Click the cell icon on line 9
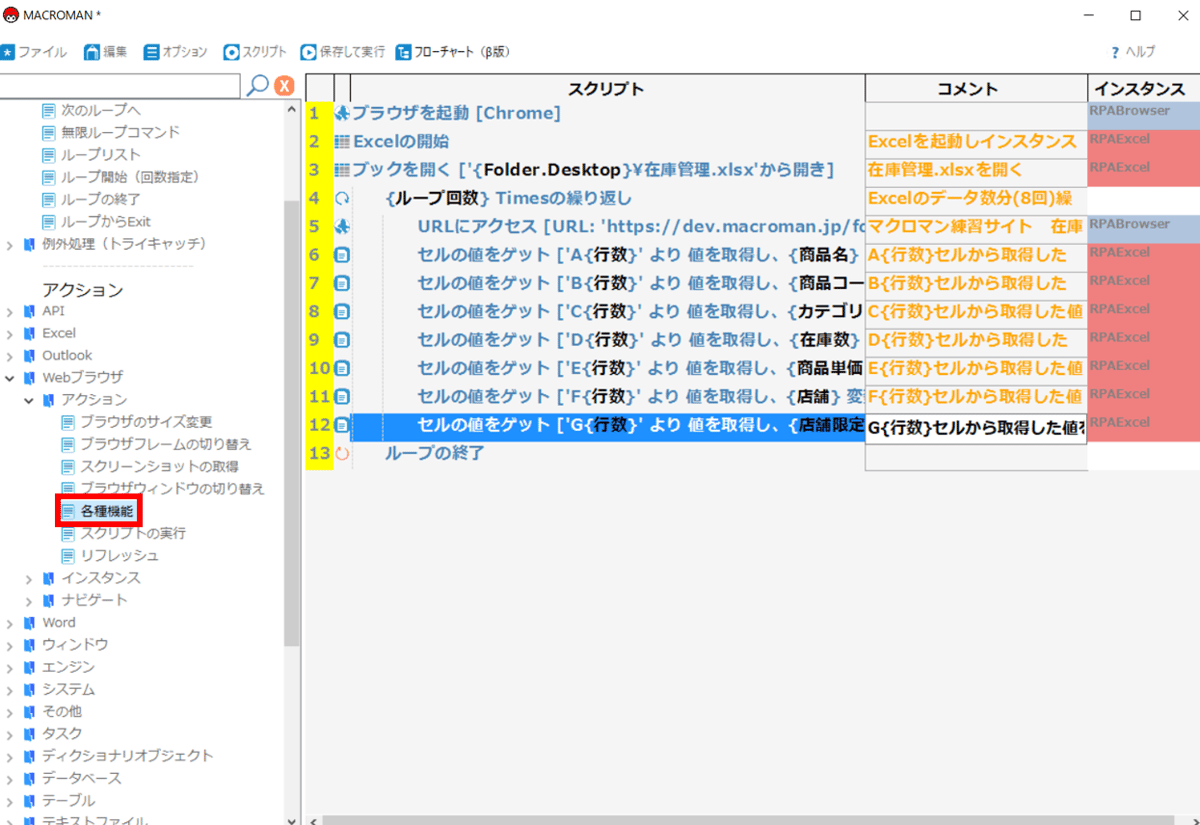 342,340
